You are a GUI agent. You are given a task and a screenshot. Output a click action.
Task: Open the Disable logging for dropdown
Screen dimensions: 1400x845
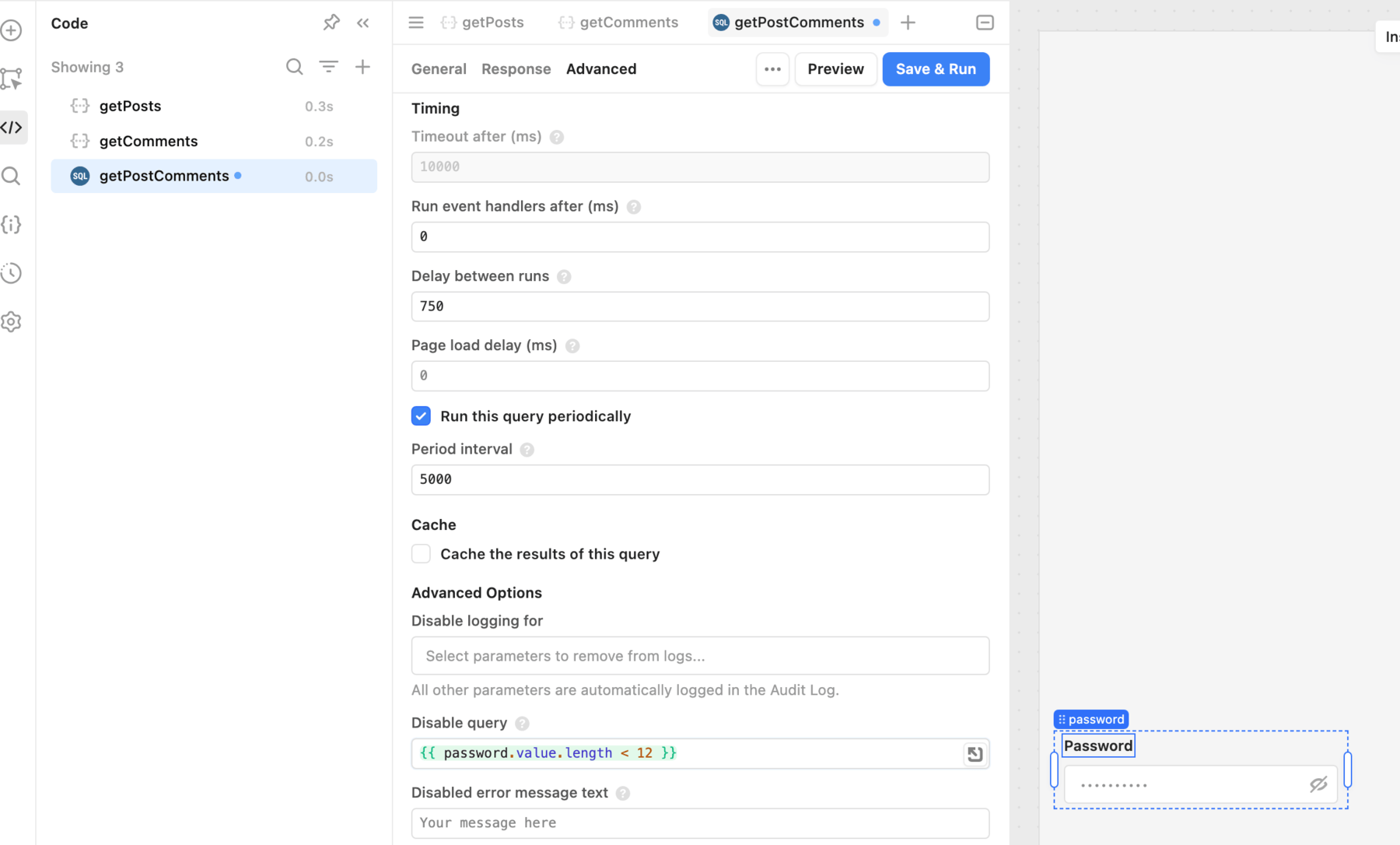click(x=700, y=656)
